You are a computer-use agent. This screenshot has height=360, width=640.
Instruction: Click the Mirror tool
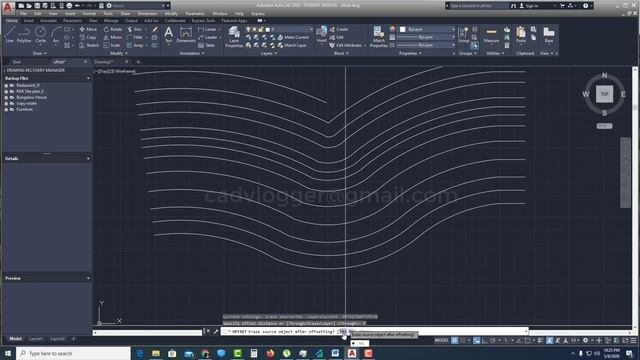click(113, 37)
